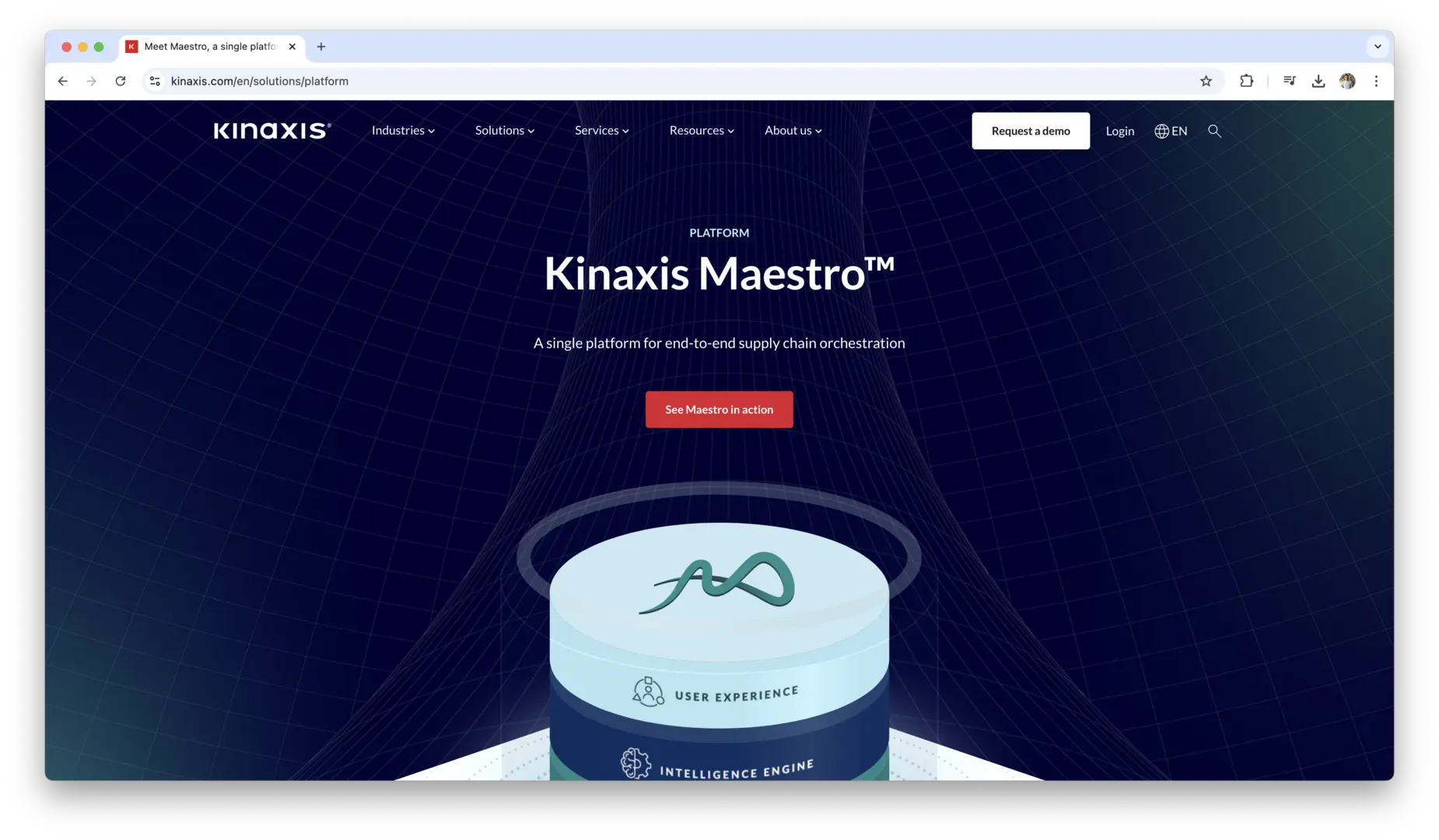This screenshot has height=840, width=1439.
Task: Click the globe language icon
Action: (x=1161, y=131)
